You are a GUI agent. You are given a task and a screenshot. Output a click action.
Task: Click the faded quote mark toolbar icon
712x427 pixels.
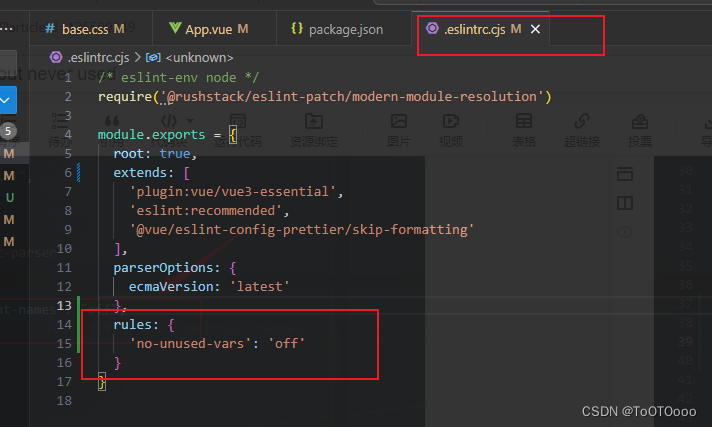pos(112,121)
